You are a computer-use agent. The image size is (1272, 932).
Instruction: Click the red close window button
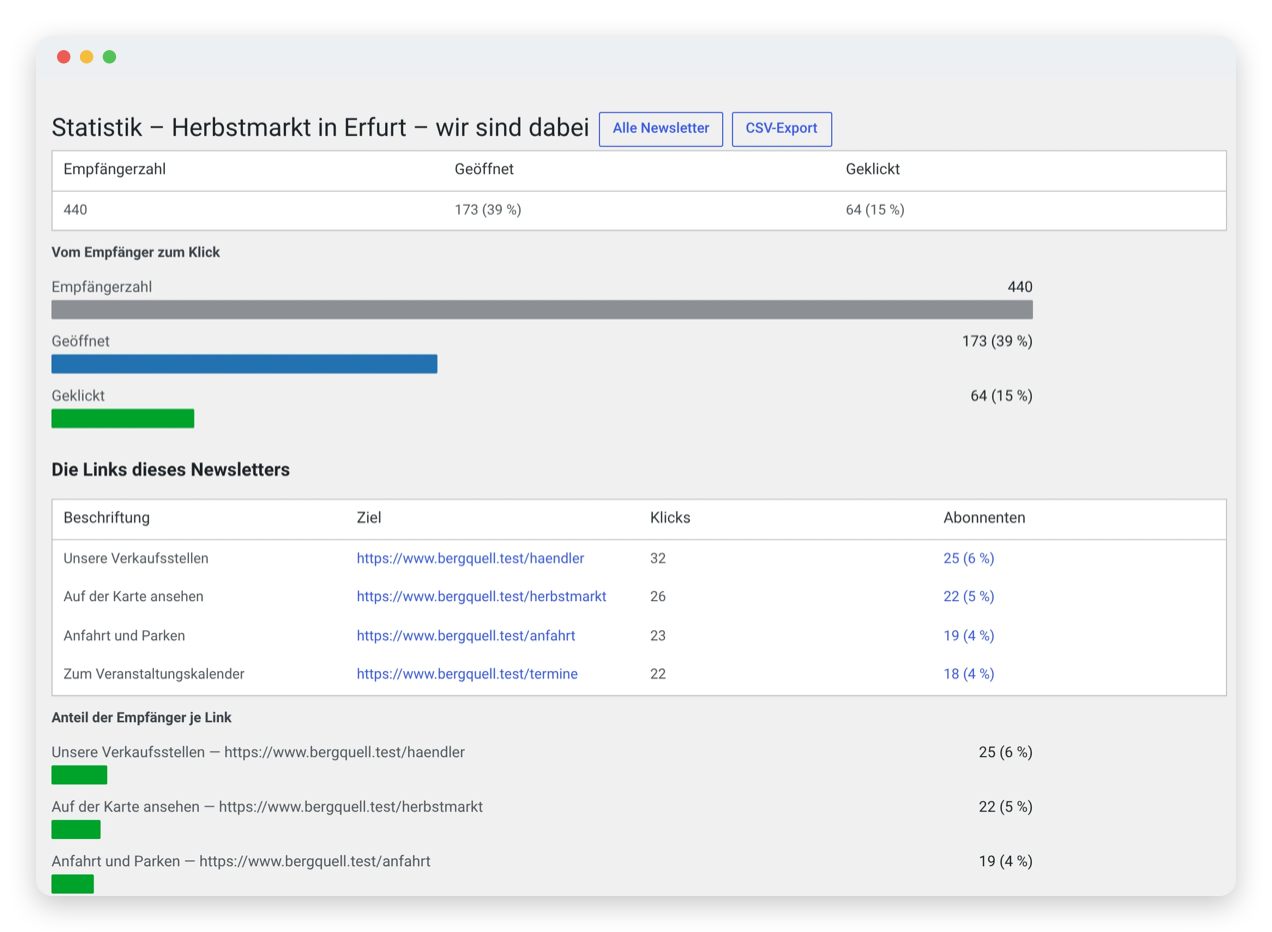(64, 57)
